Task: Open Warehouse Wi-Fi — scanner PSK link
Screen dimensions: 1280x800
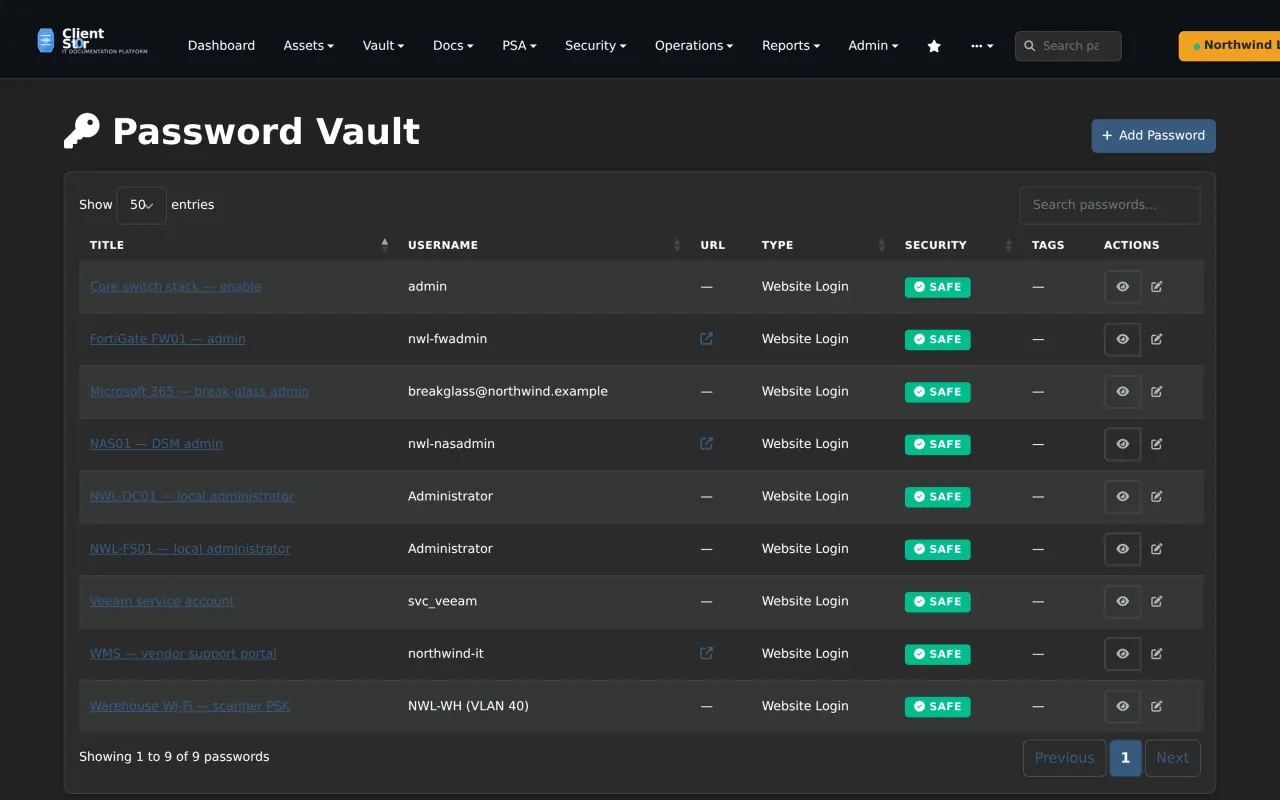Action: (x=190, y=707)
